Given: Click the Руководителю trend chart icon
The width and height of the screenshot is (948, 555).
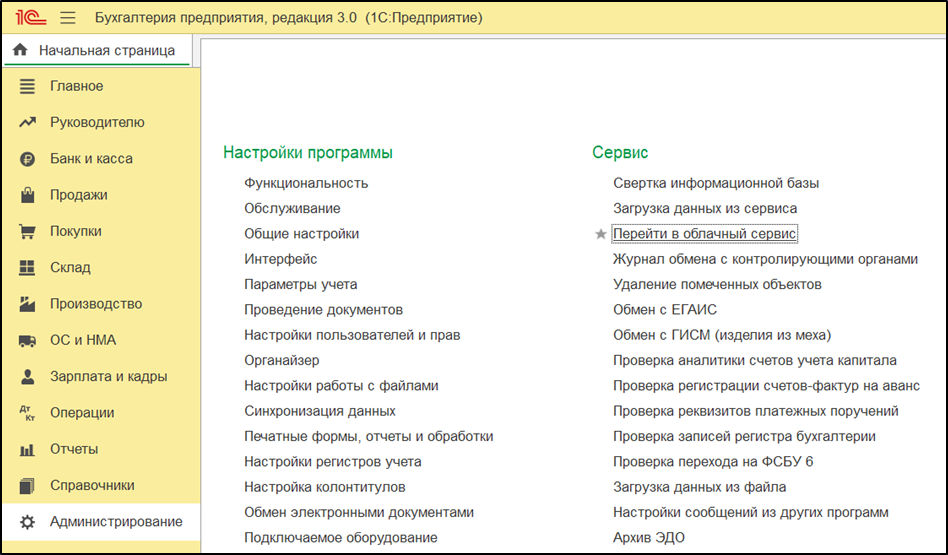Looking at the screenshot, I should [x=27, y=122].
